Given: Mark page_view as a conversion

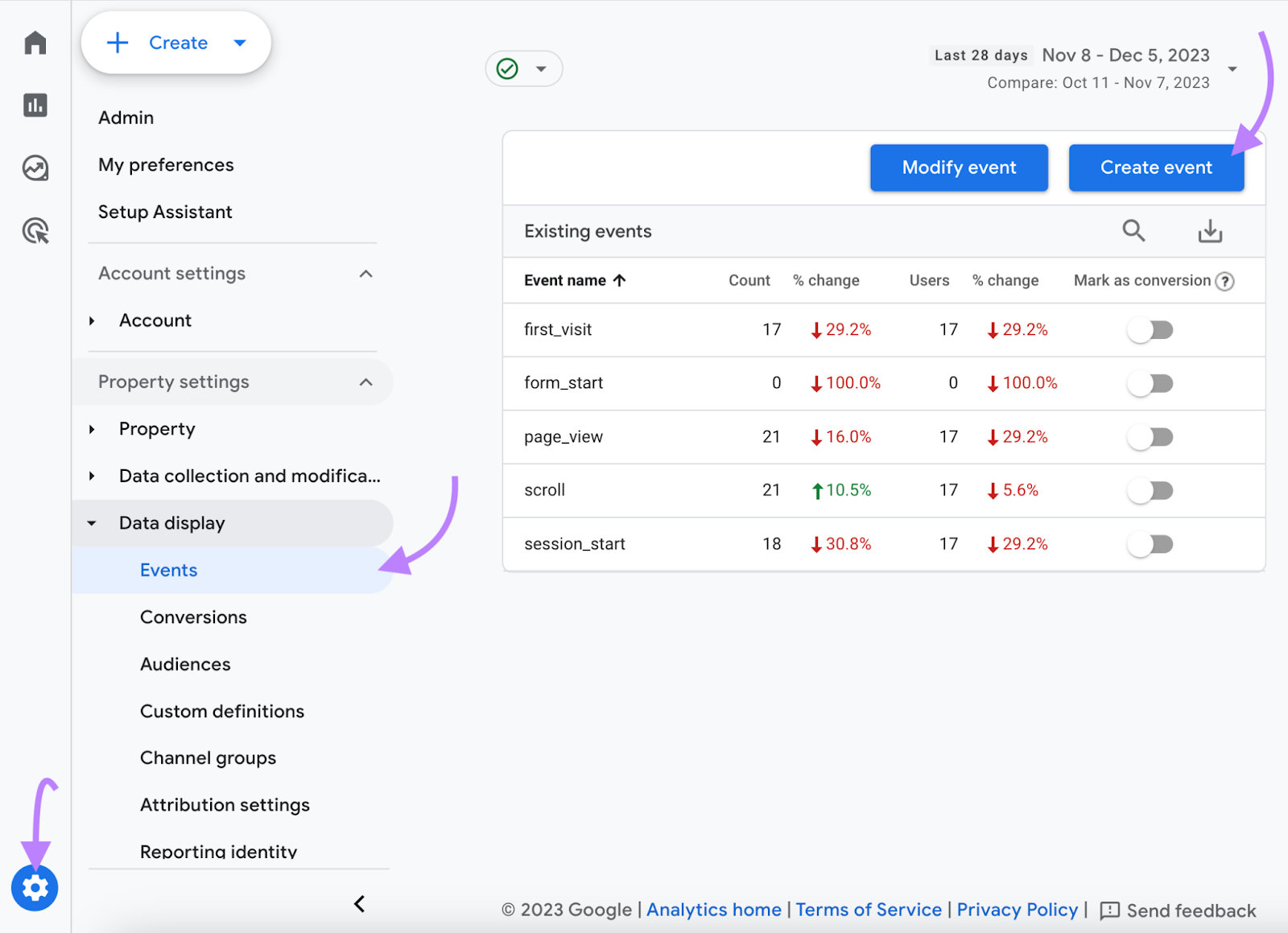Looking at the screenshot, I should [x=1150, y=437].
